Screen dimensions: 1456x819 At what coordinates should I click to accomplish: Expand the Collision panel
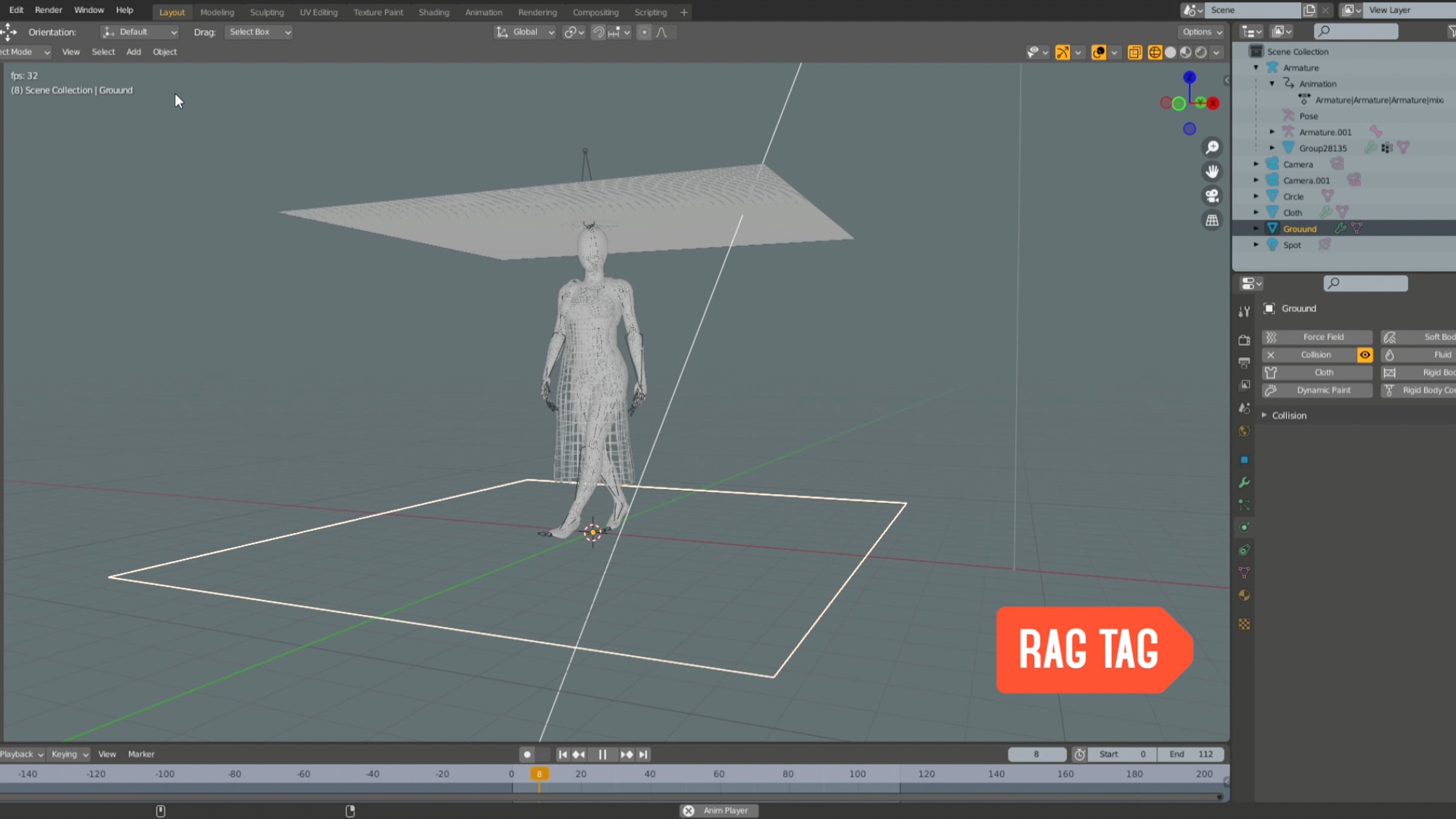[1289, 416]
